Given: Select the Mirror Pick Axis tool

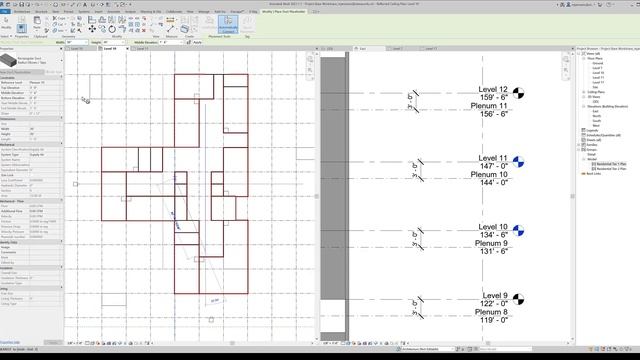Looking at the screenshot, I should point(112,20).
